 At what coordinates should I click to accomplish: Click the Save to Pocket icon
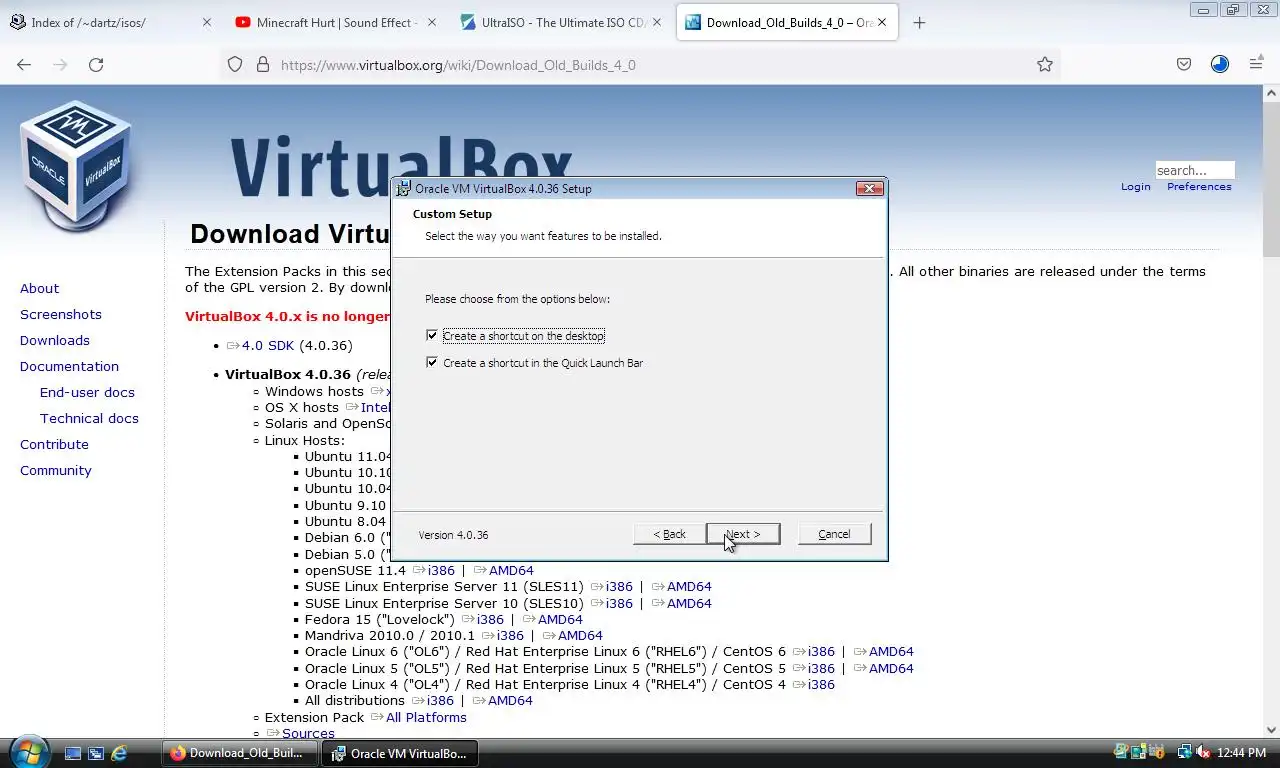(x=1184, y=64)
